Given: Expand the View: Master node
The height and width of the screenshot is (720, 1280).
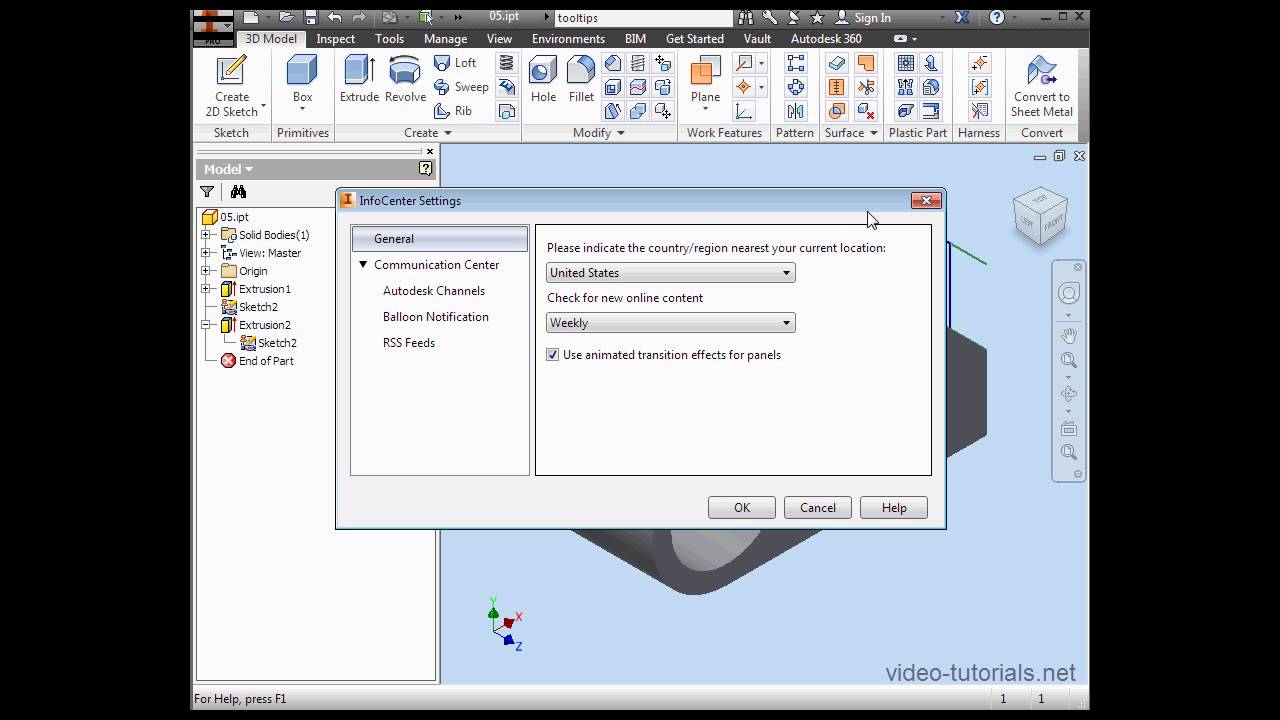Looking at the screenshot, I should (x=206, y=253).
